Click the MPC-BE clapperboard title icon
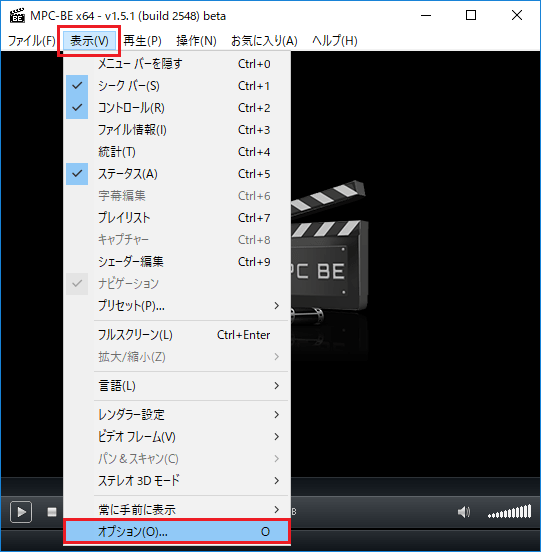 (17, 16)
